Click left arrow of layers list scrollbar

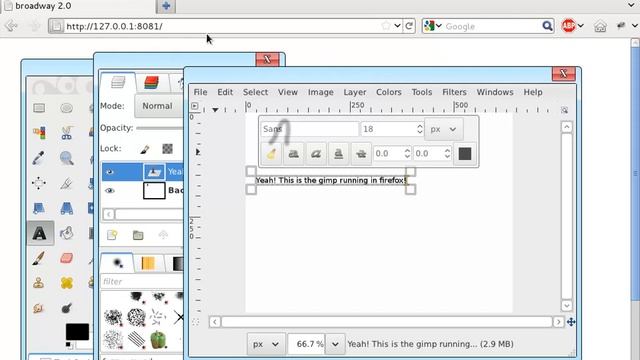click(109, 214)
